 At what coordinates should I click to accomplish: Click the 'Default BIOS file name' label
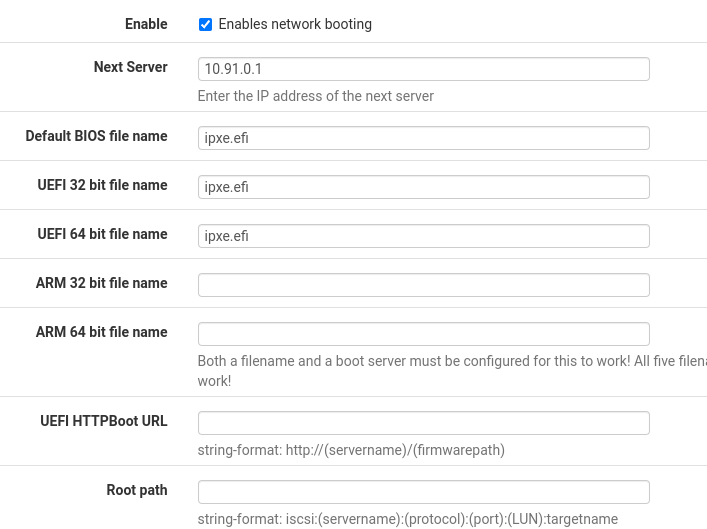pos(96,136)
